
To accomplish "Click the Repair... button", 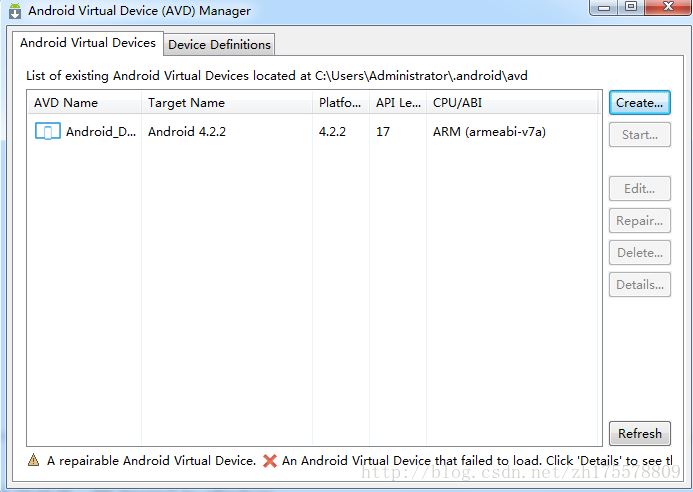I will tap(639, 221).
